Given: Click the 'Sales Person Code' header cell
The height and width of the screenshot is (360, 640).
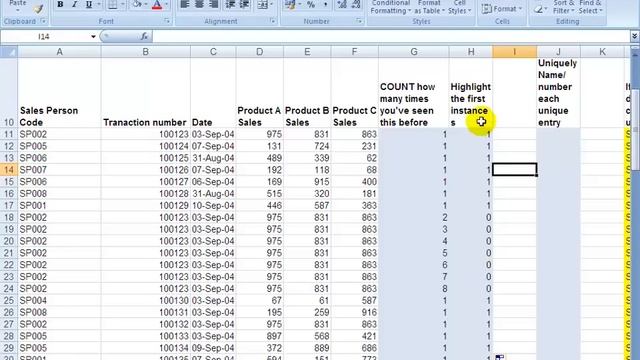Looking at the screenshot, I should [59, 93].
